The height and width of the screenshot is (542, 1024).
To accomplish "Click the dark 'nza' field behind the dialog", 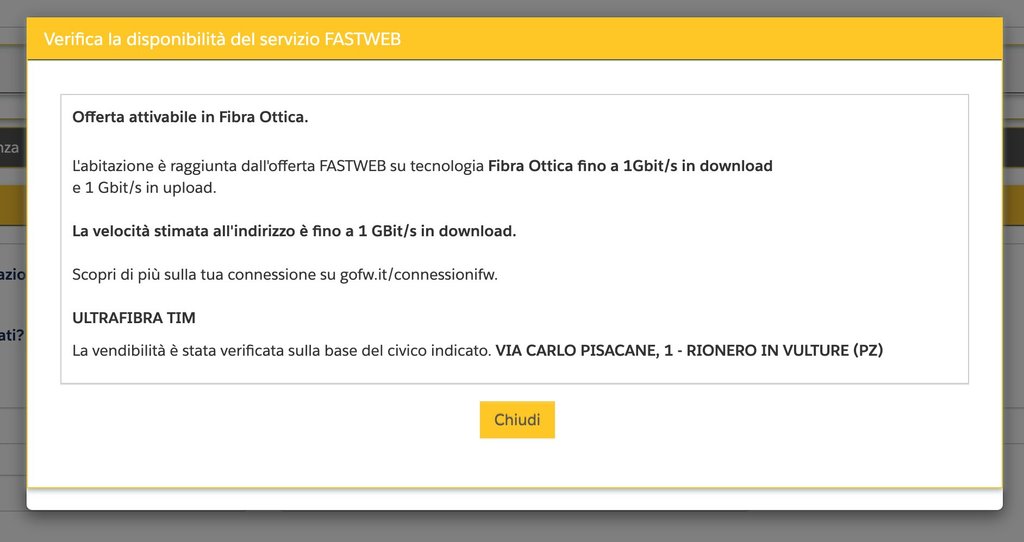I will click(x=11, y=147).
